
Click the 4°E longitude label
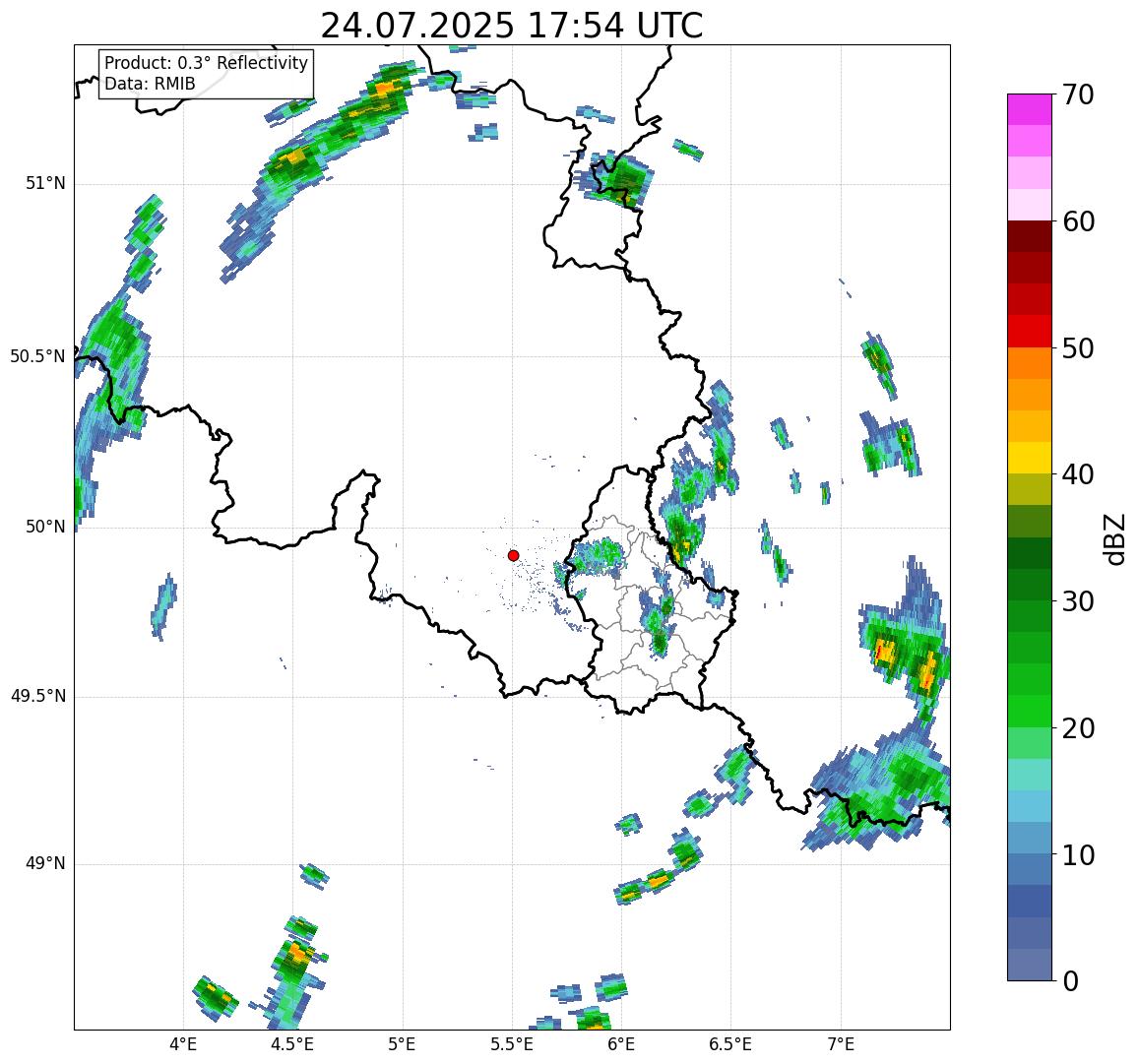pyautogui.click(x=183, y=1044)
